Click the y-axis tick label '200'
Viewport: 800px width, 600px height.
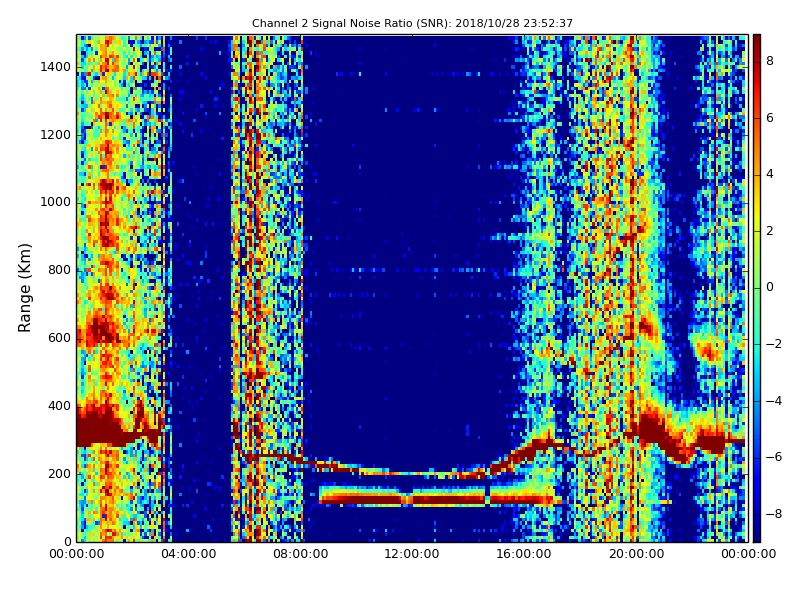[60, 474]
